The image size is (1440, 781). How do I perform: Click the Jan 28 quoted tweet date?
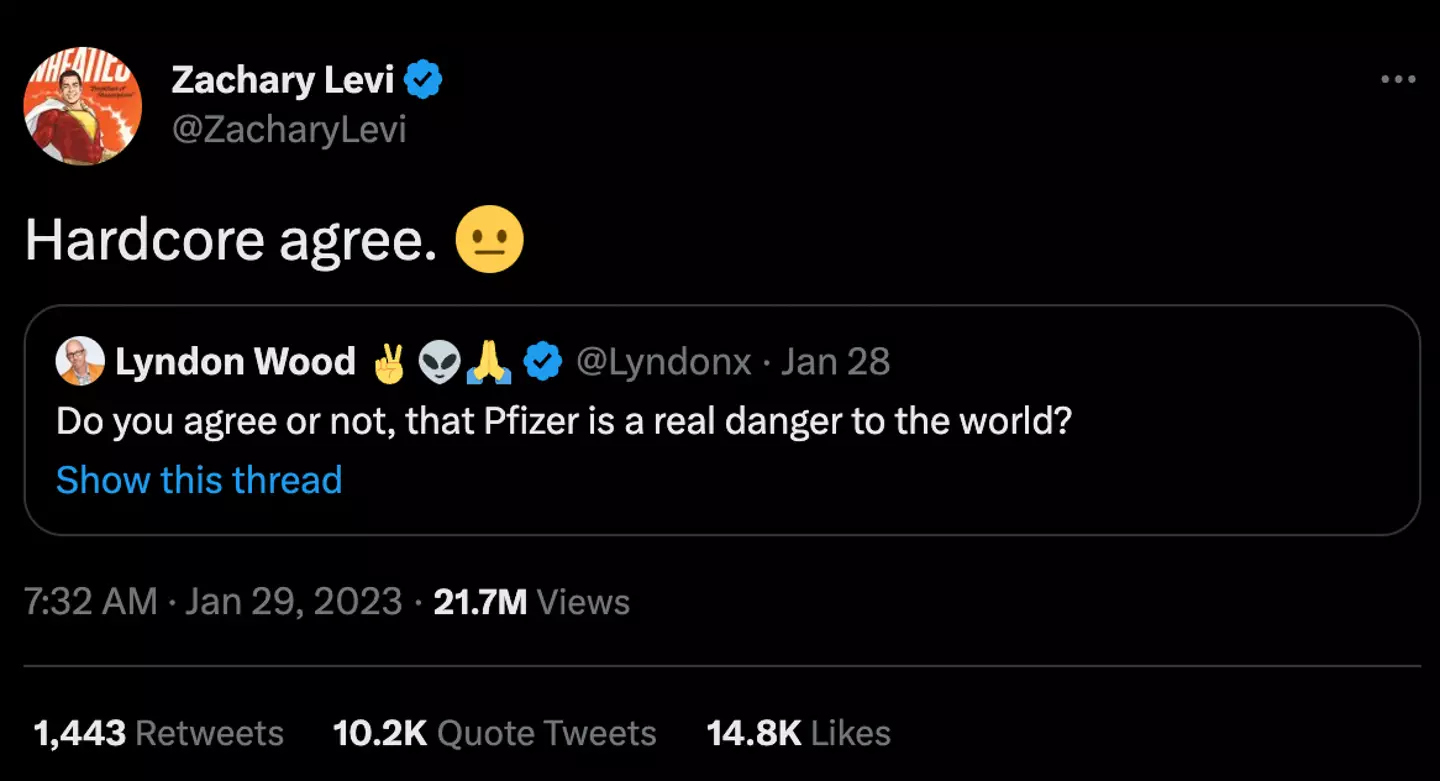pyautogui.click(x=835, y=362)
